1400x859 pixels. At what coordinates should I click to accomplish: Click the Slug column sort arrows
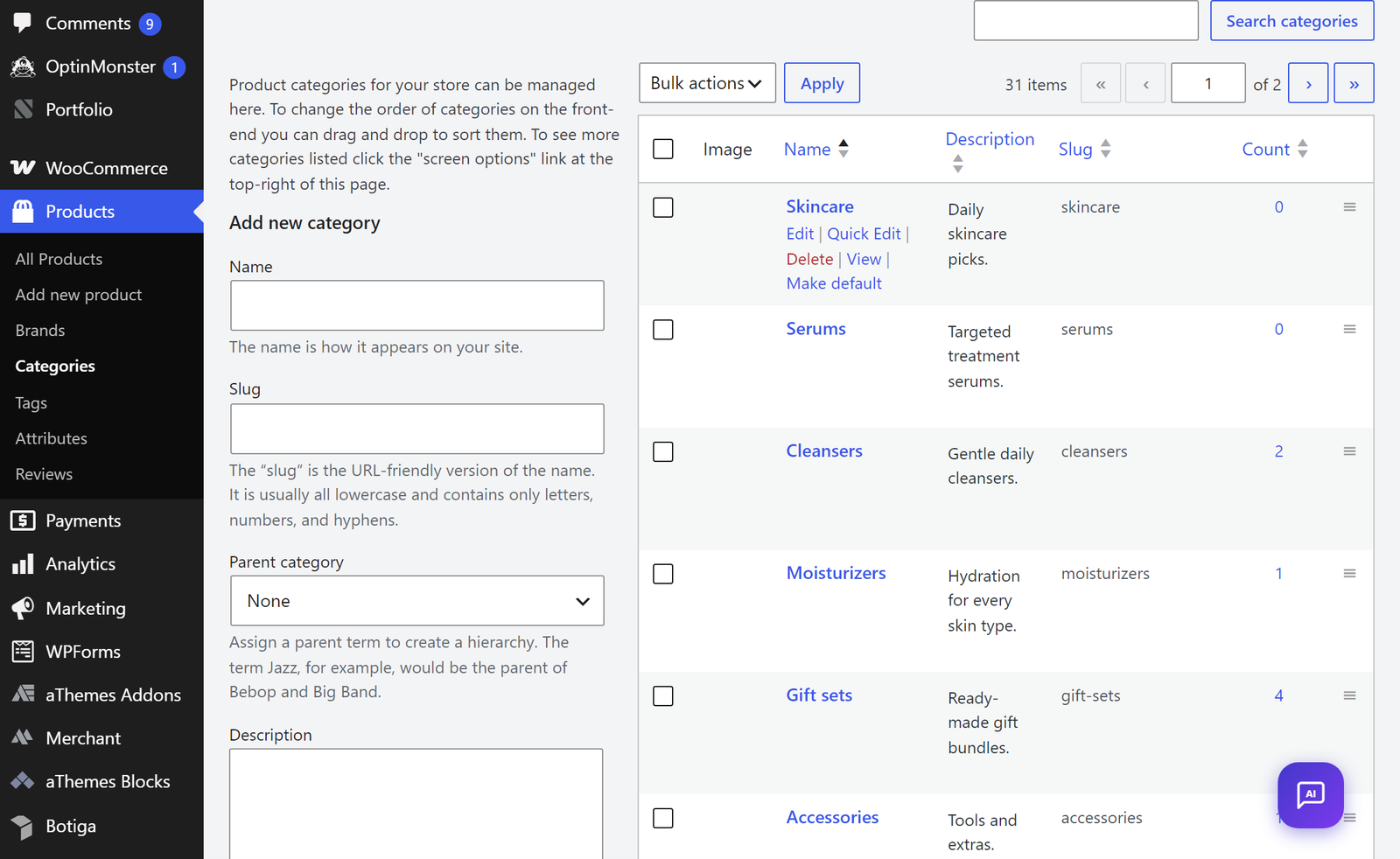click(x=1106, y=149)
